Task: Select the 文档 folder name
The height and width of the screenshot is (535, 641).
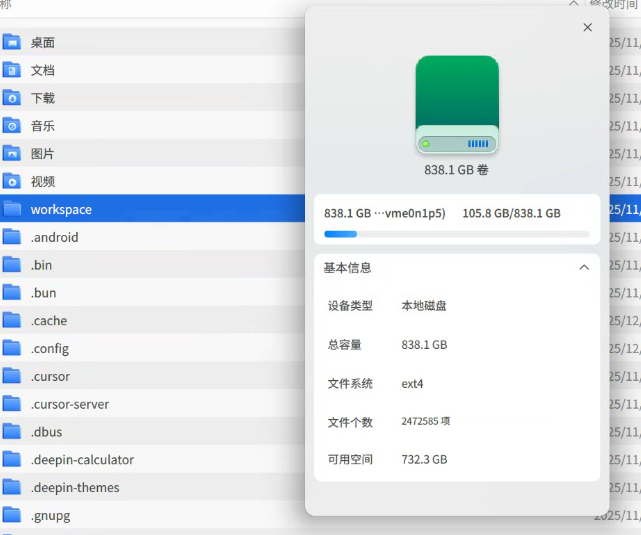Action: tap(43, 70)
